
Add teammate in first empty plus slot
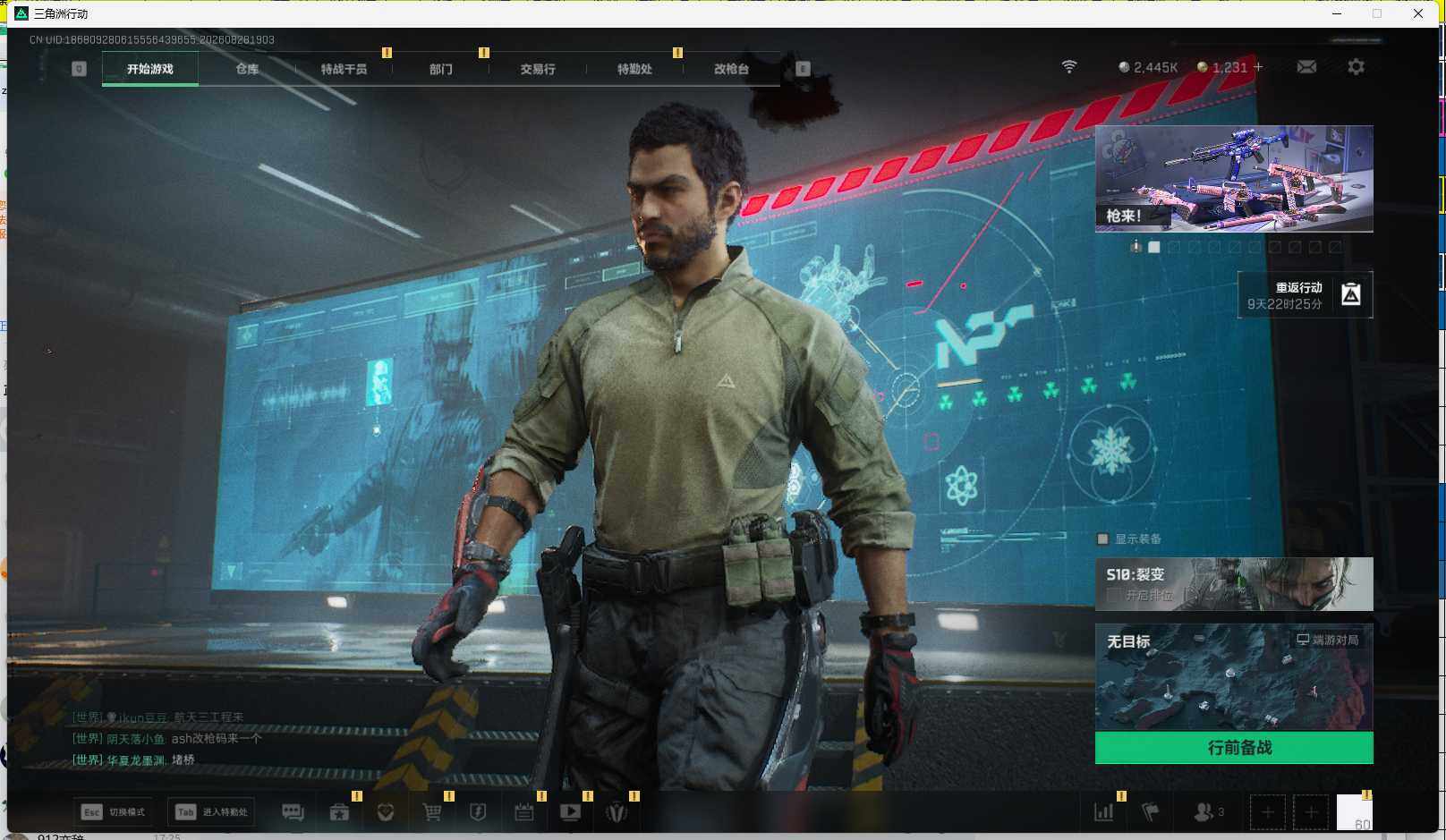pos(1267,812)
